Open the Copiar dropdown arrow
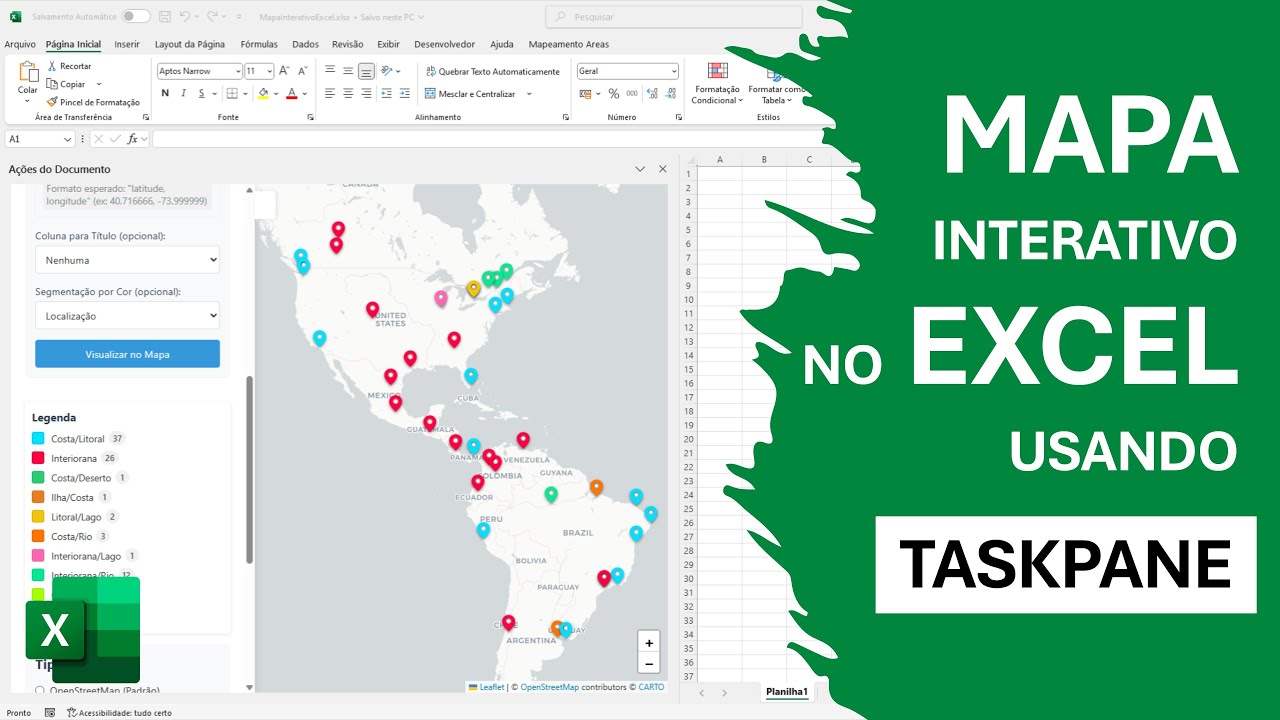 point(99,84)
